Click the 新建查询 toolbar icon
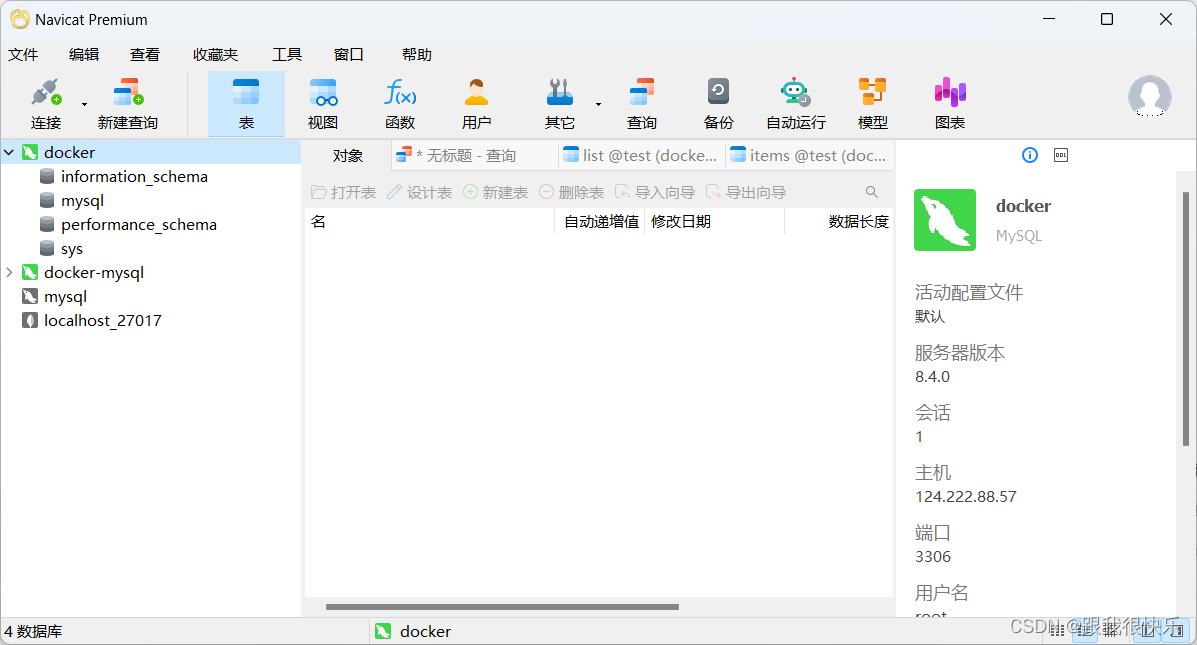Screen dimensions: 1197x645 pos(127,93)
